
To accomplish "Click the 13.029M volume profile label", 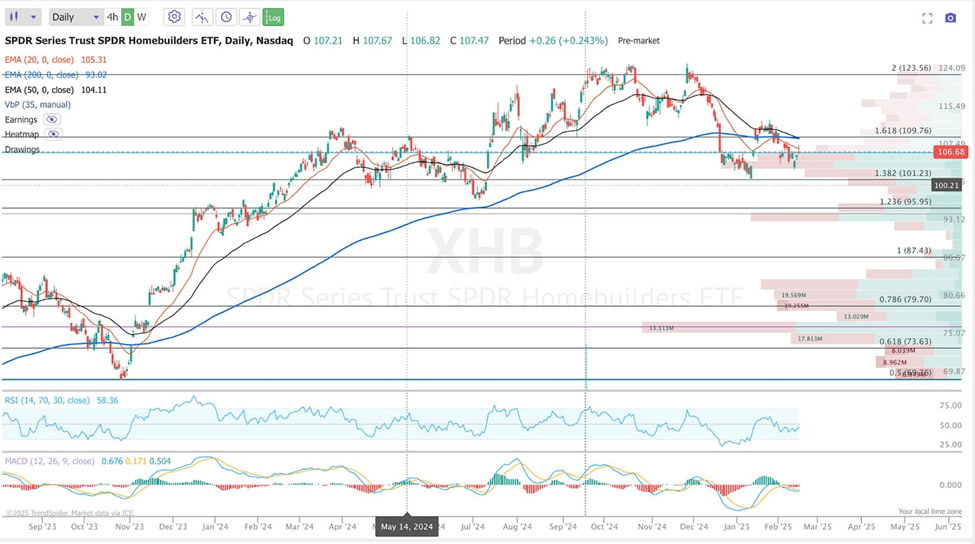I will click(856, 316).
